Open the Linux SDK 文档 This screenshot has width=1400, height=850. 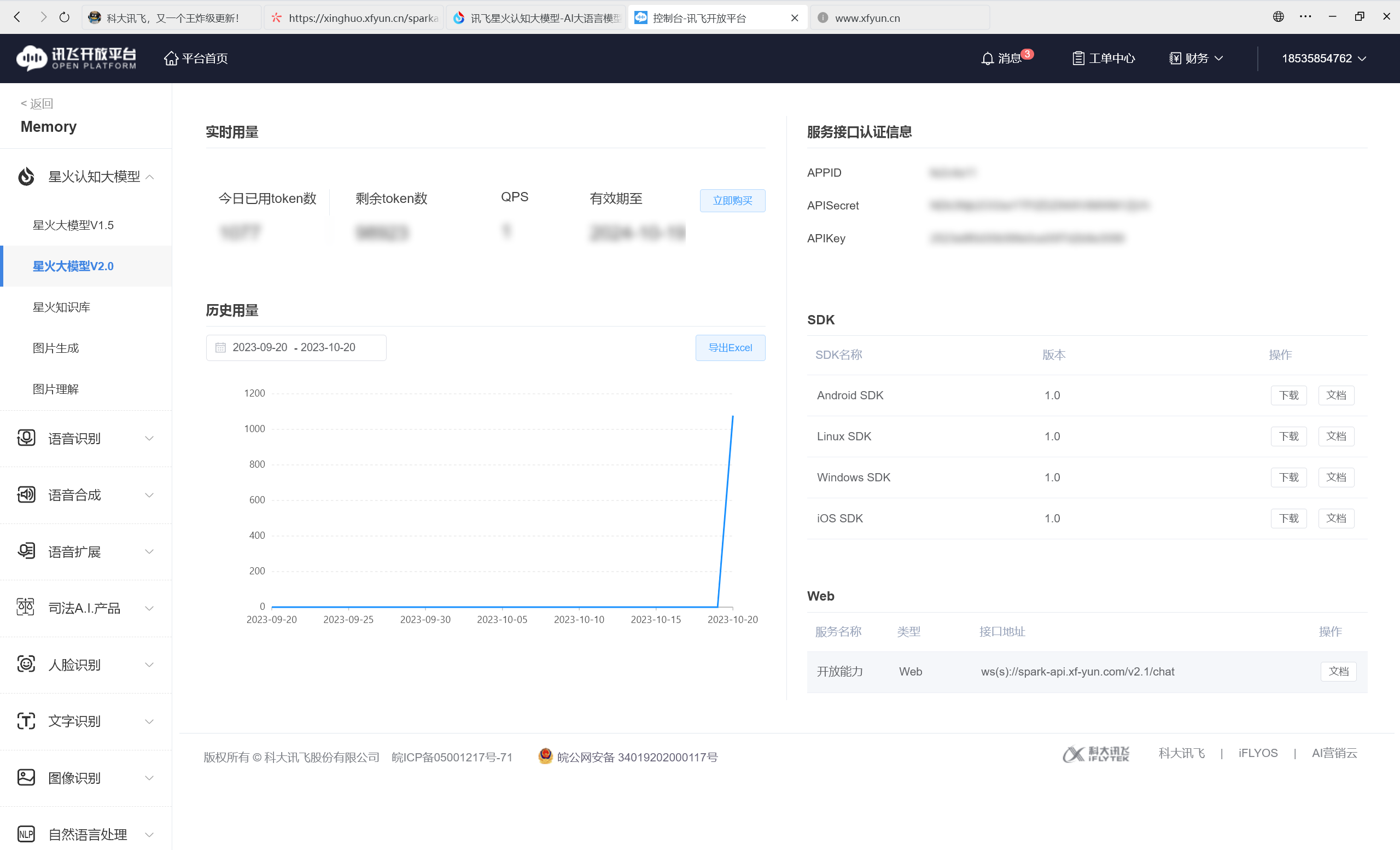pos(1336,436)
